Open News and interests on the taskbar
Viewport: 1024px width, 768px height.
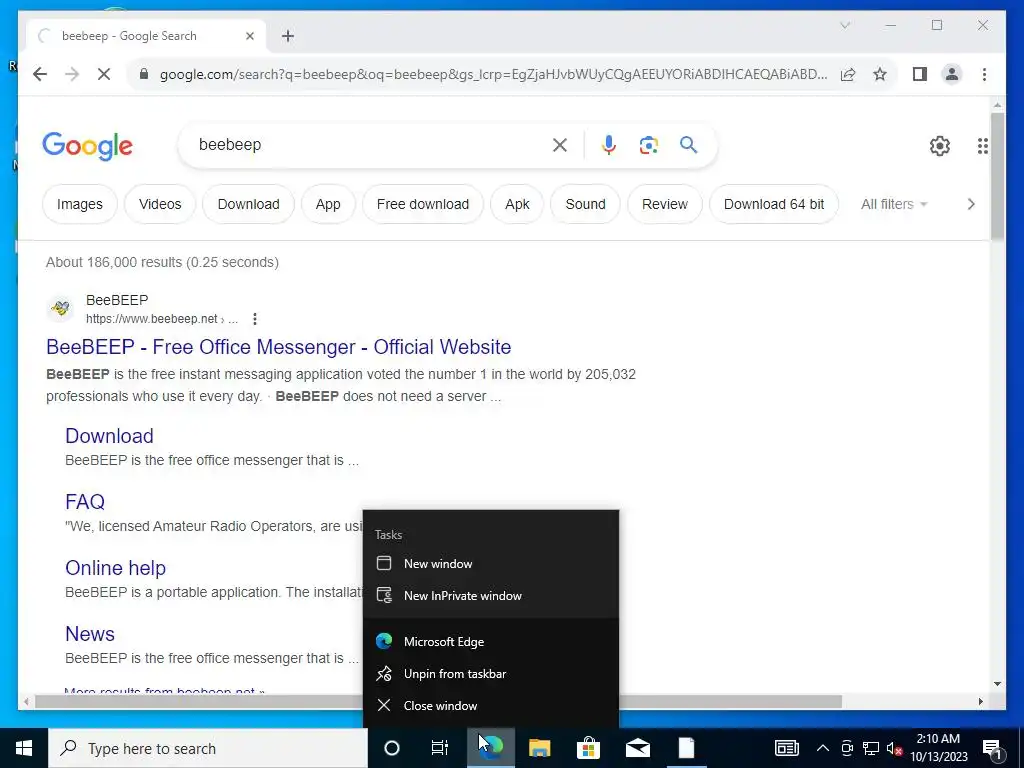[787, 748]
